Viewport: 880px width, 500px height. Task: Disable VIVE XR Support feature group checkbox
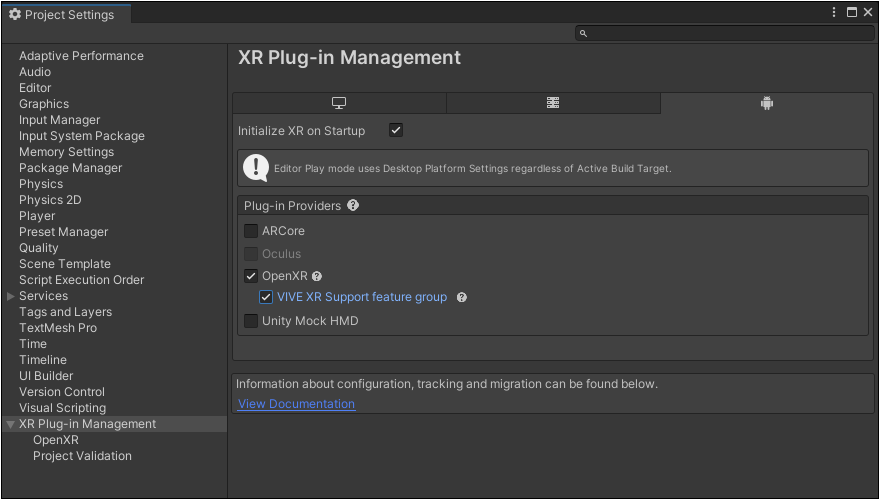266,298
